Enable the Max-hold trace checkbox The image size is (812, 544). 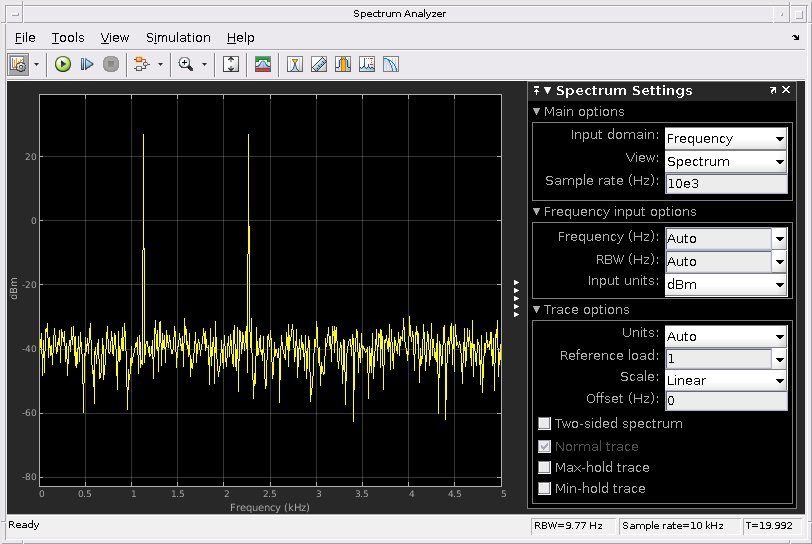[545, 468]
